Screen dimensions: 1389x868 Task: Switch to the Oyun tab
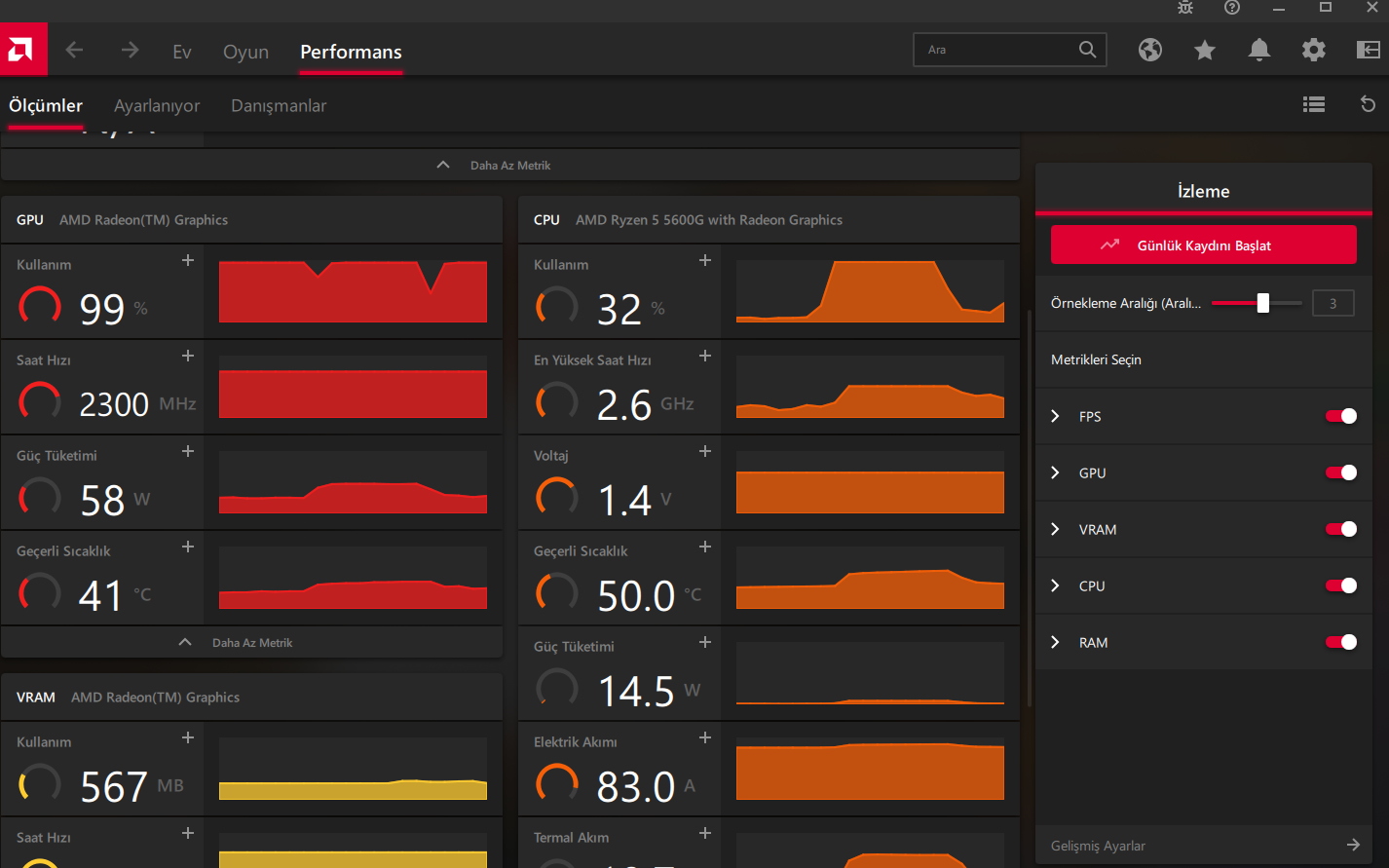[245, 53]
